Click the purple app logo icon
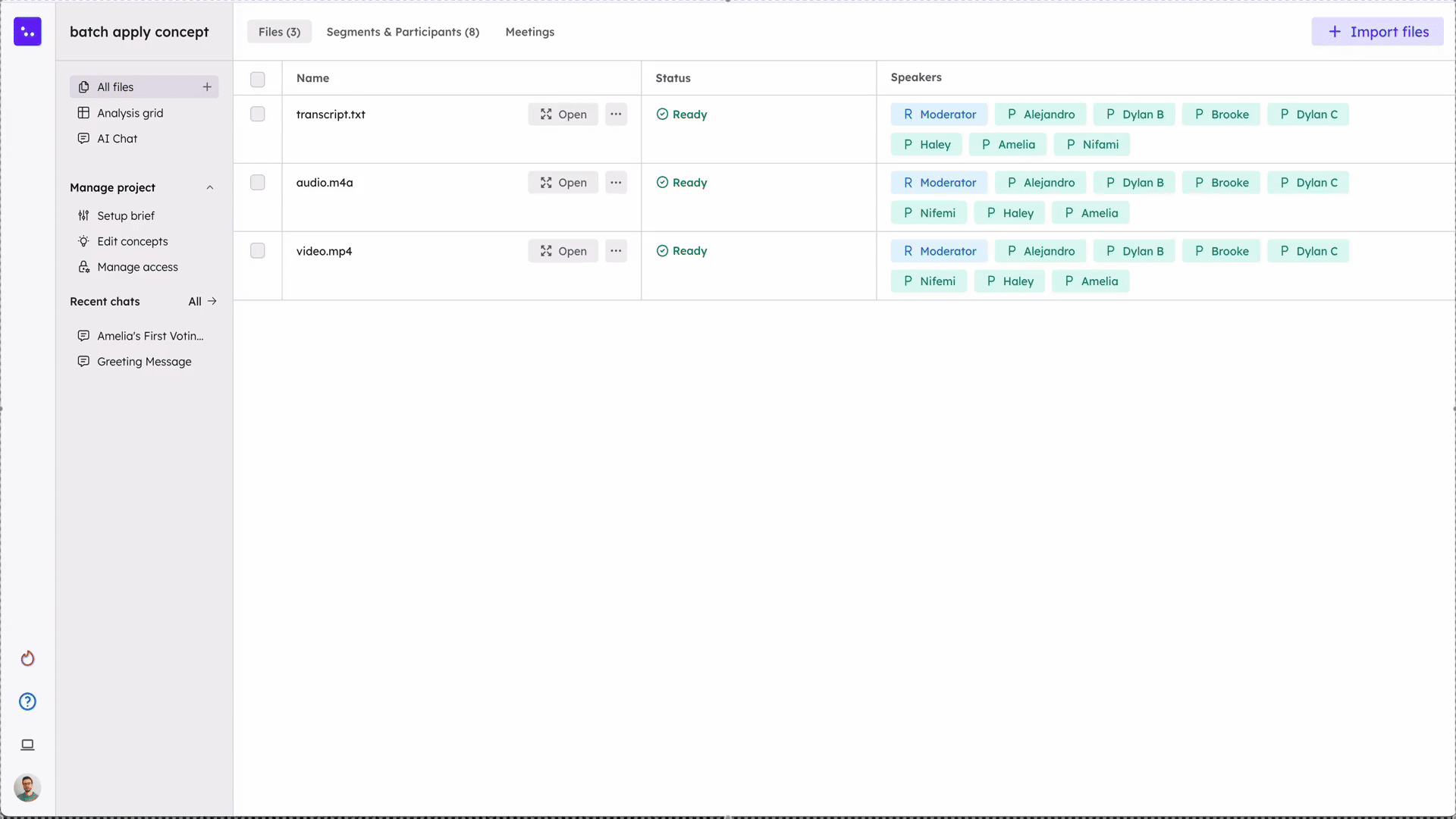Screen dimensions: 1456x819 point(27,32)
